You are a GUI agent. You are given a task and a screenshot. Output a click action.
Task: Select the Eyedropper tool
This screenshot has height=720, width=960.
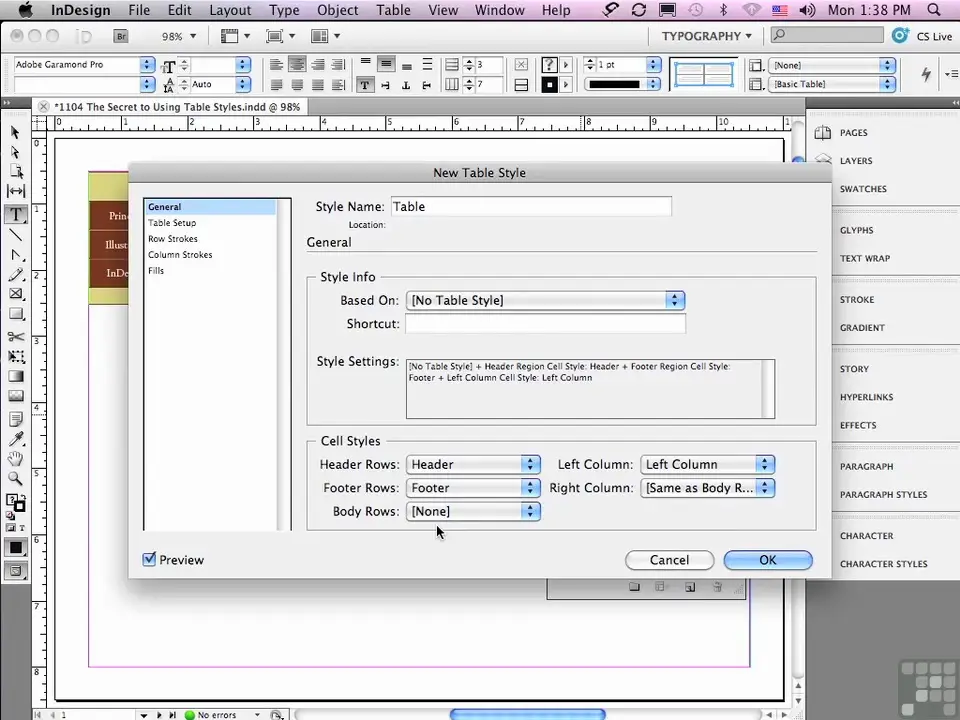[x=16, y=439]
